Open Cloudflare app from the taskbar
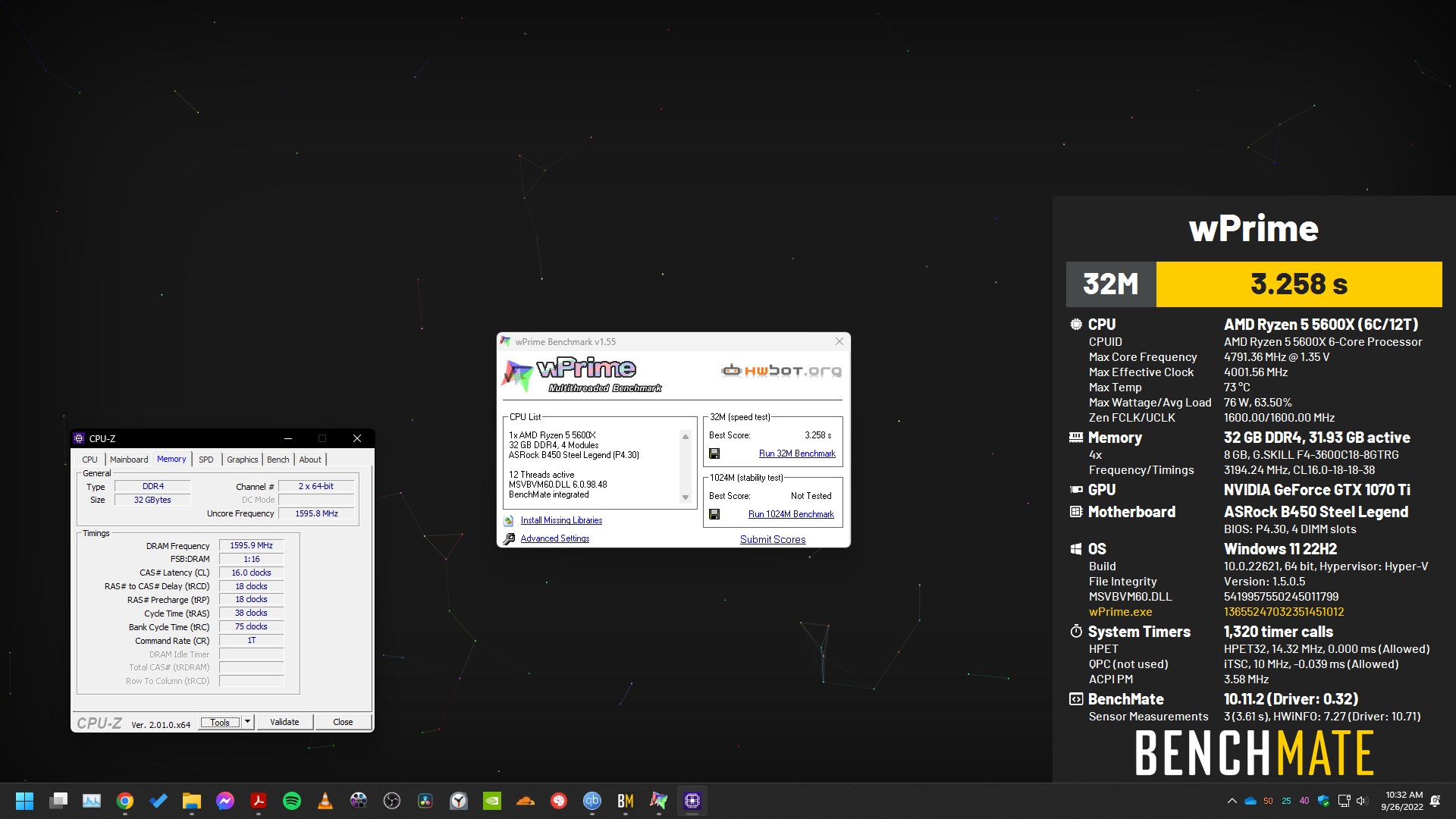Screen dimensions: 1456x819 click(x=526, y=801)
